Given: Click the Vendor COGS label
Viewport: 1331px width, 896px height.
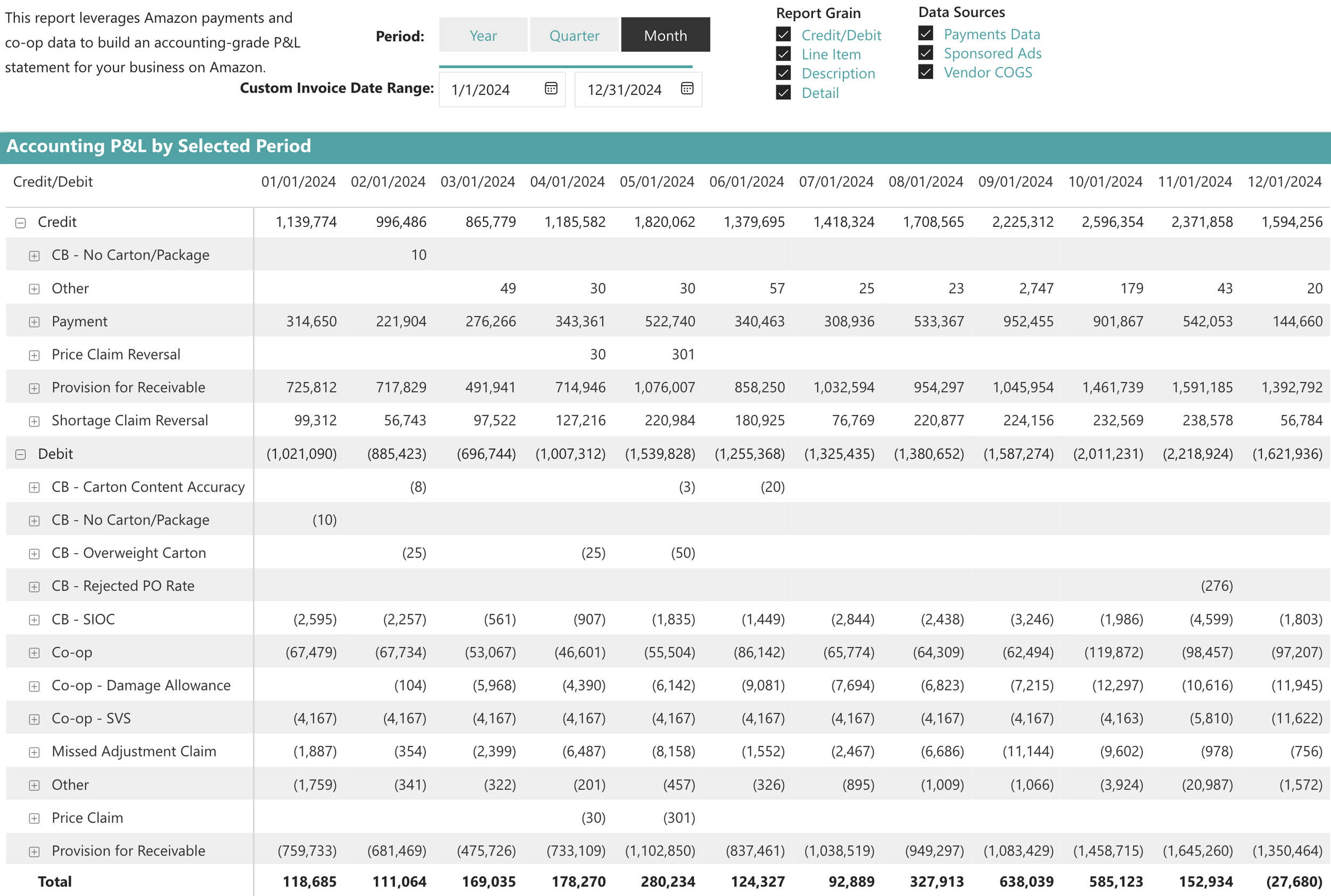Looking at the screenshot, I should pyautogui.click(x=988, y=72).
